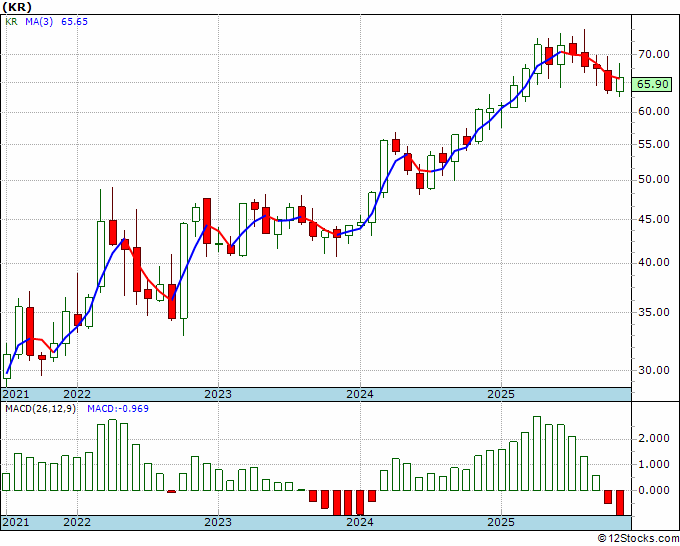
Task: Click the KR symbol label beside MA(3)
Action: tap(11, 22)
